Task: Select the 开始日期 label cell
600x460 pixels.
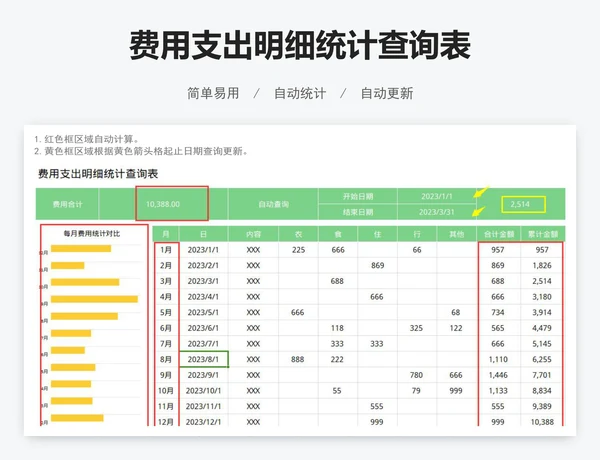Action: [358, 196]
